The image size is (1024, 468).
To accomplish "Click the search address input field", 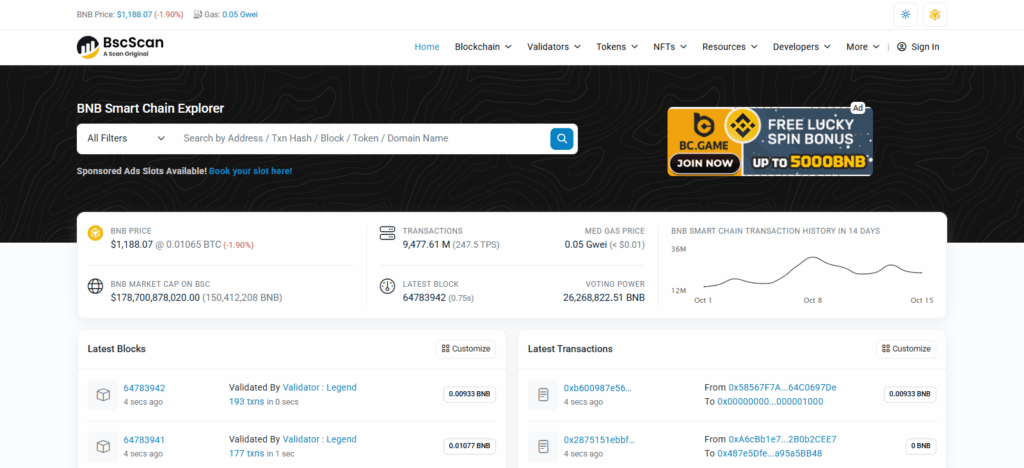I will pyautogui.click(x=360, y=139).
